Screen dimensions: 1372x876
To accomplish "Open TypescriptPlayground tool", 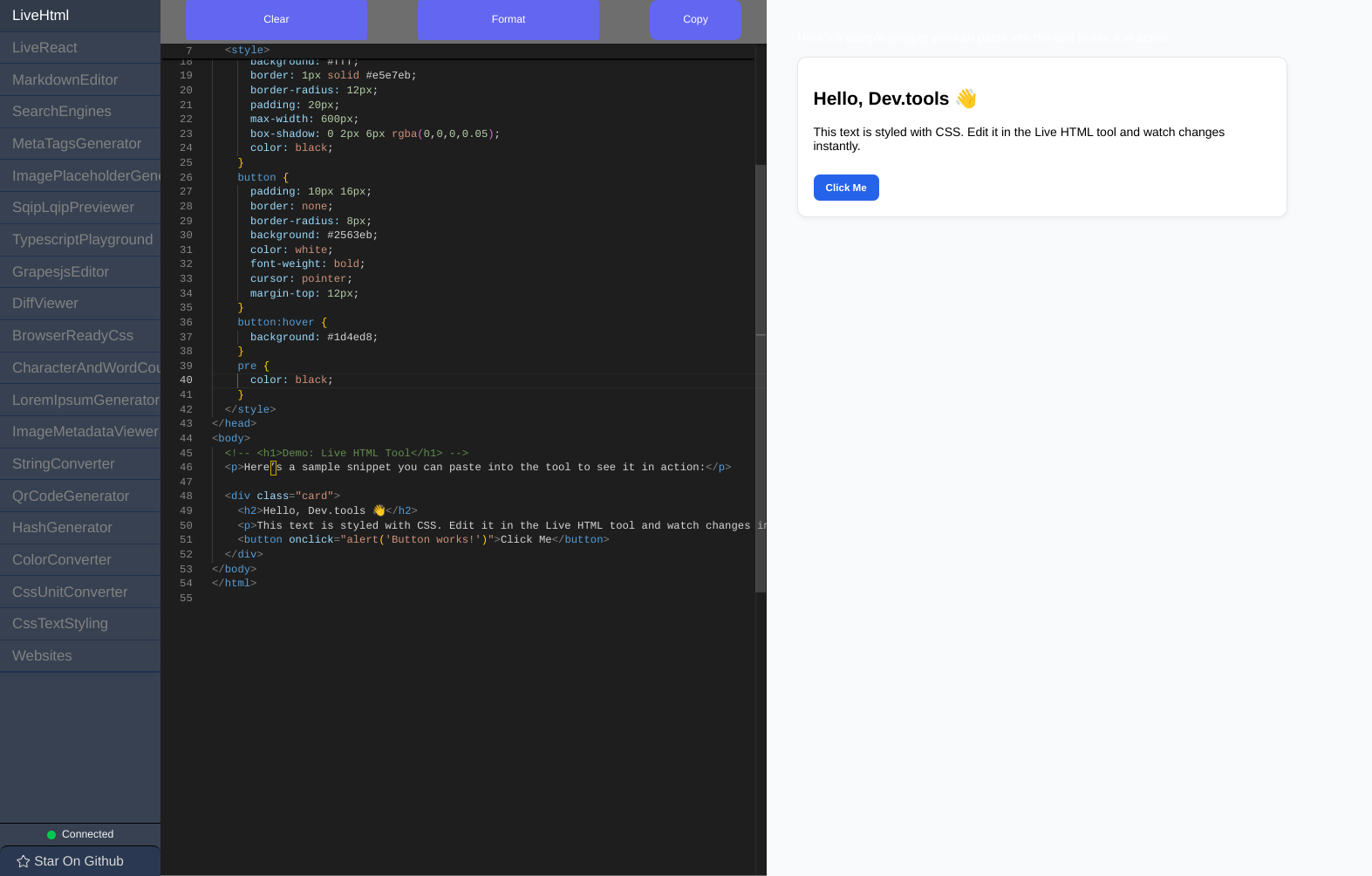I will tap(80, 240).
